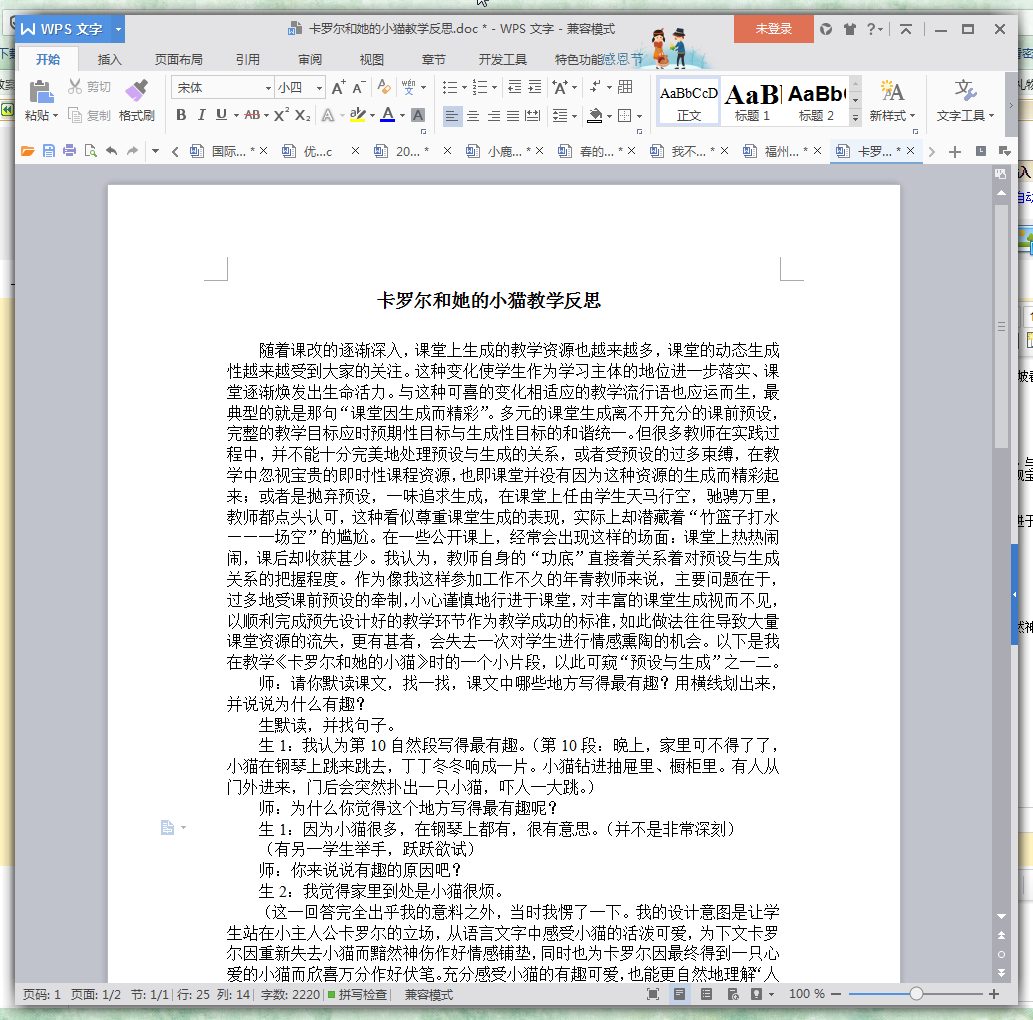Toggle subscript formatting

click(302, 115)
